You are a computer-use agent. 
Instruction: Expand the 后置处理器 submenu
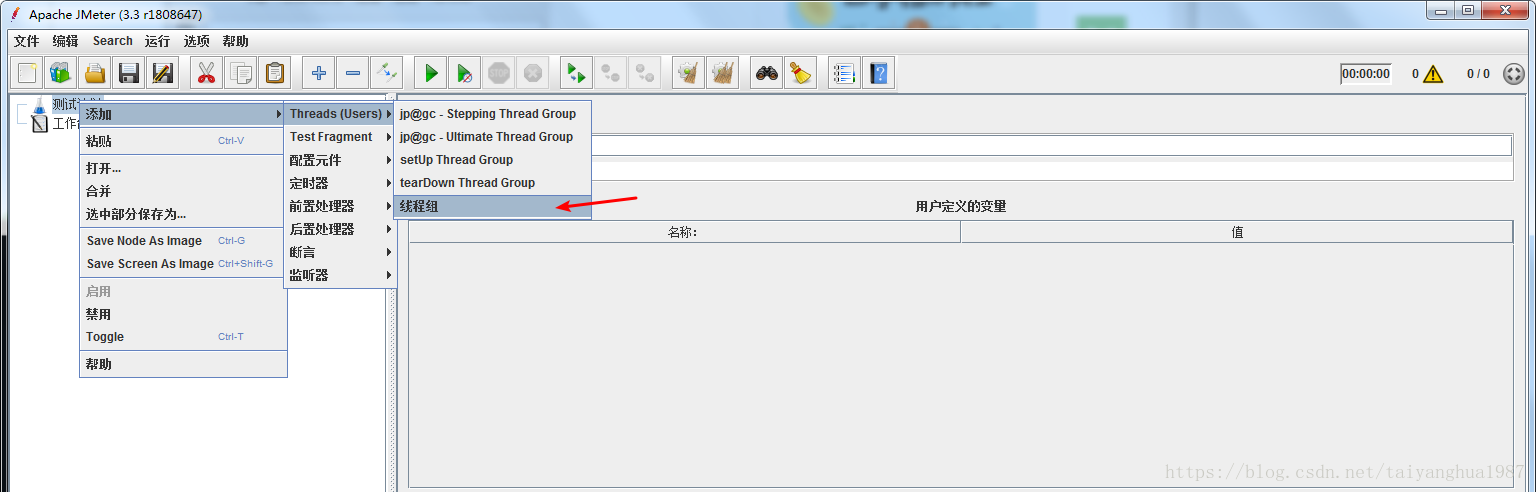340,229
